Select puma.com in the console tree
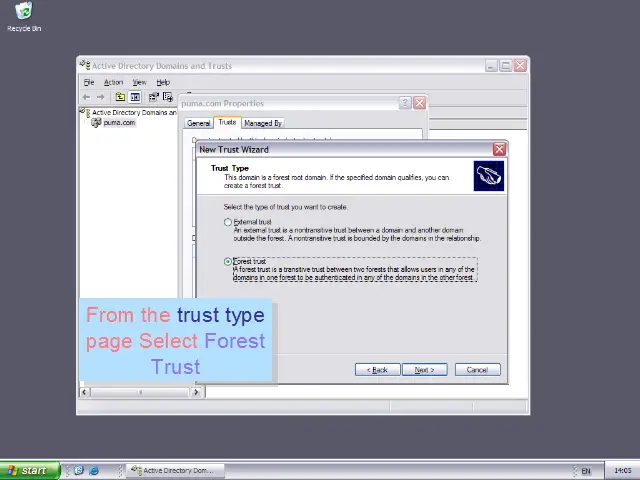Screen dimensions: 640x480 click(x=119, y=122)
